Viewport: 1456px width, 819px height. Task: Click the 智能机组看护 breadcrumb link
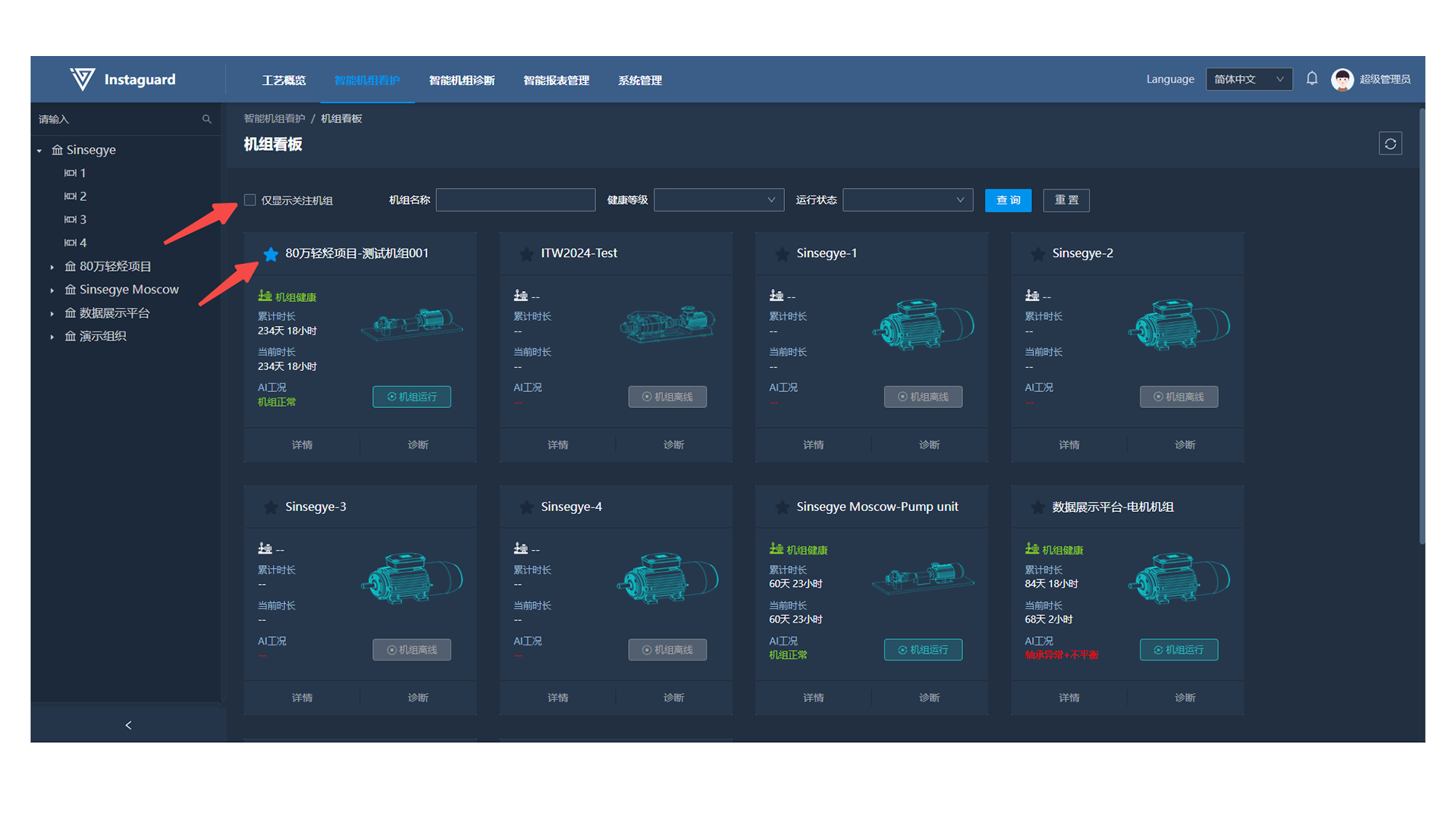point(274,119)
